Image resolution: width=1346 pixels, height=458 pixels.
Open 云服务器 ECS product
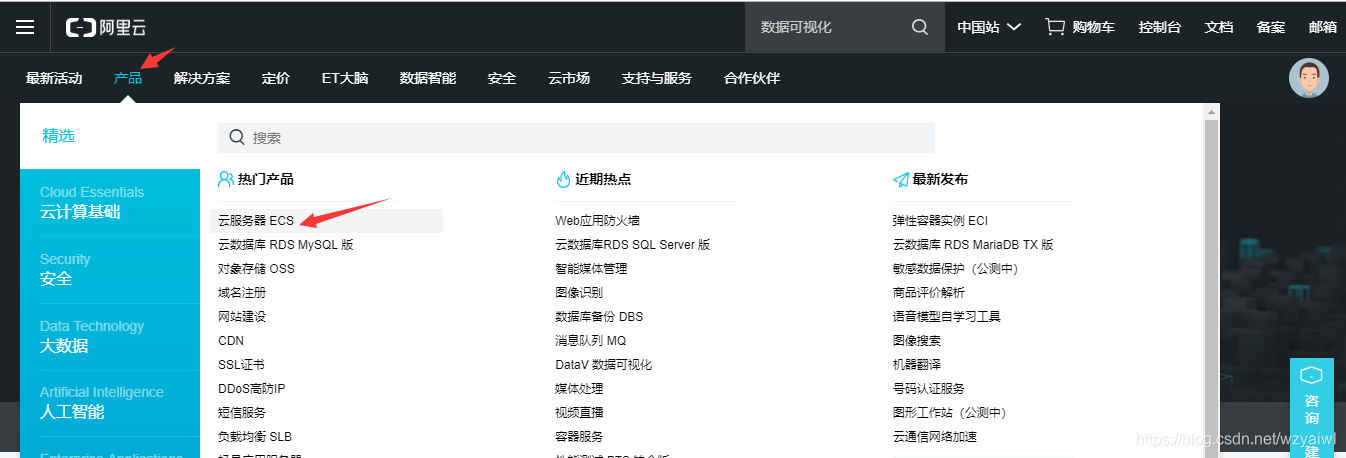(x=256, y=221)
